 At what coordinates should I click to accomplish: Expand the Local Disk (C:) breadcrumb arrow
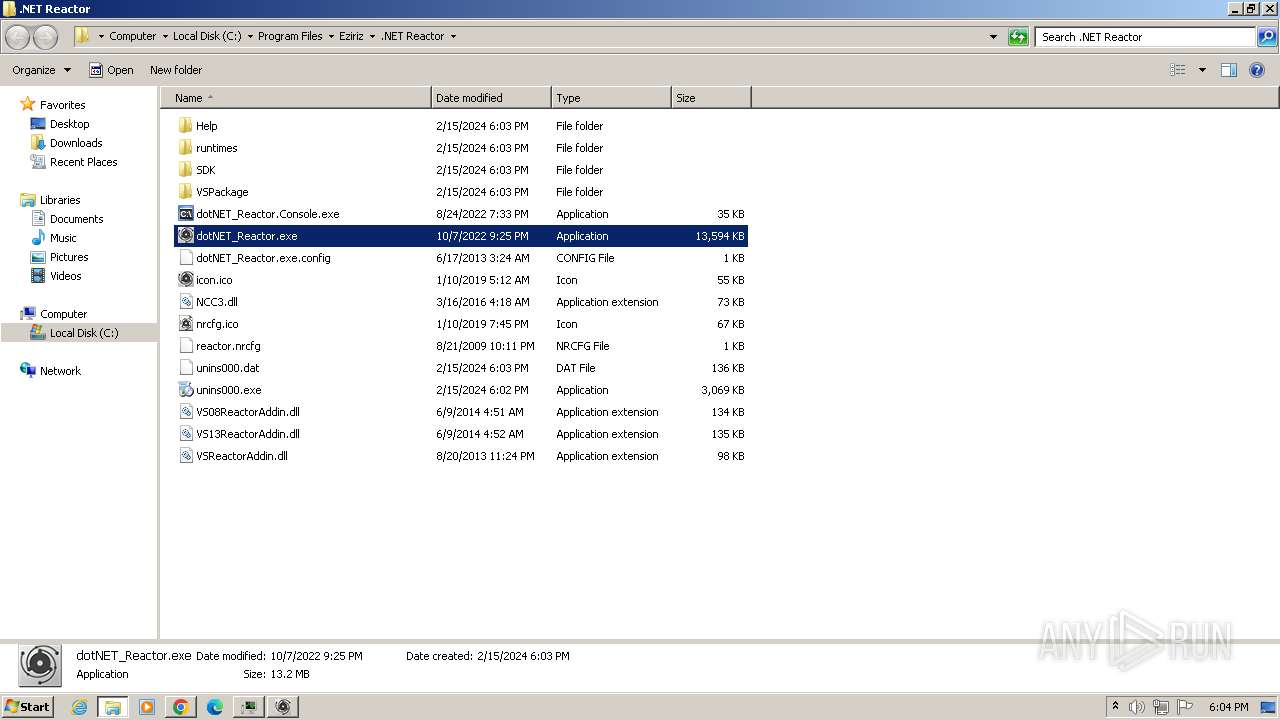[250, 37]
